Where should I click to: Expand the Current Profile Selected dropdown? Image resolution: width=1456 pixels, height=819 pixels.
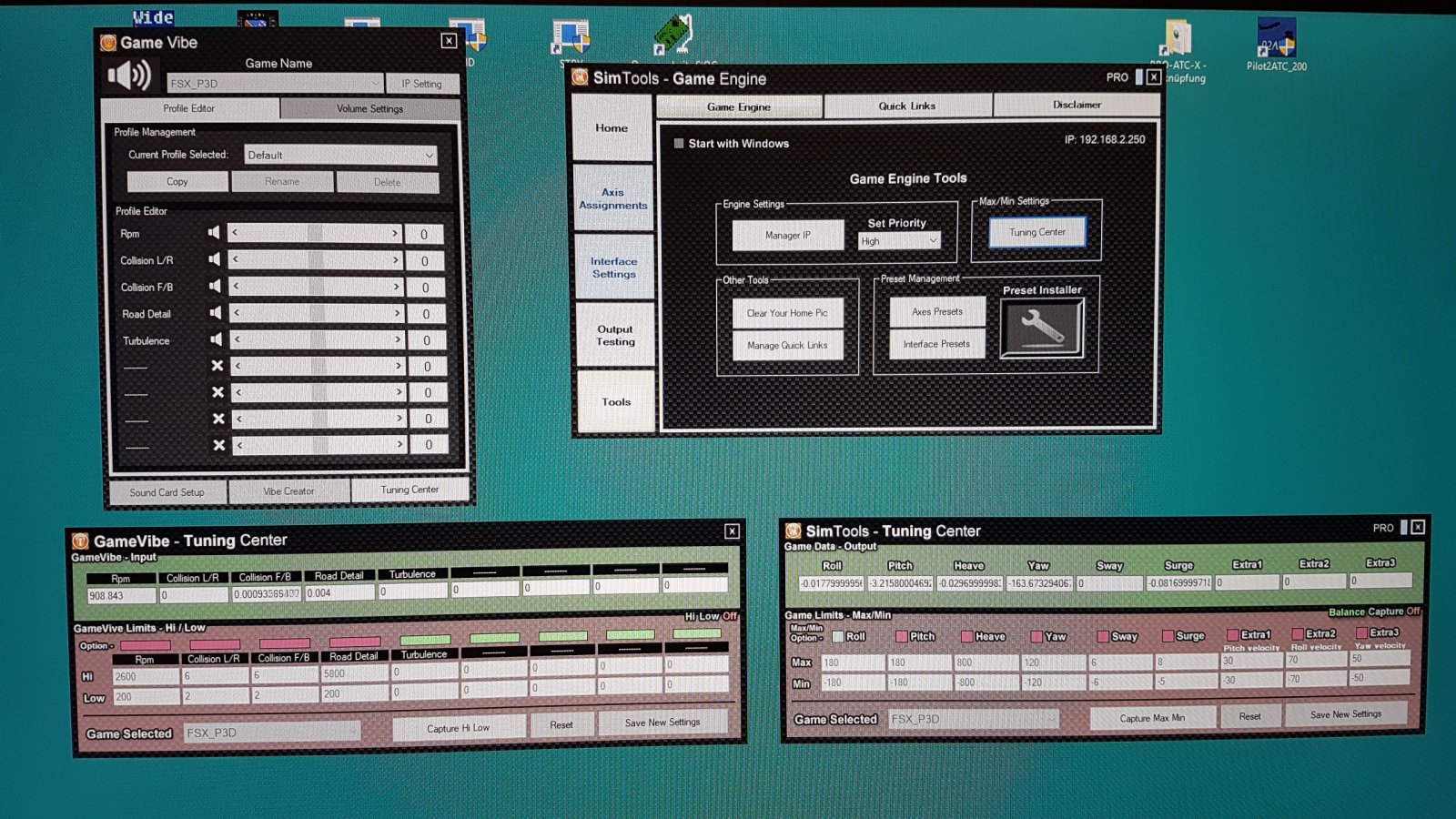click(340, 155)
